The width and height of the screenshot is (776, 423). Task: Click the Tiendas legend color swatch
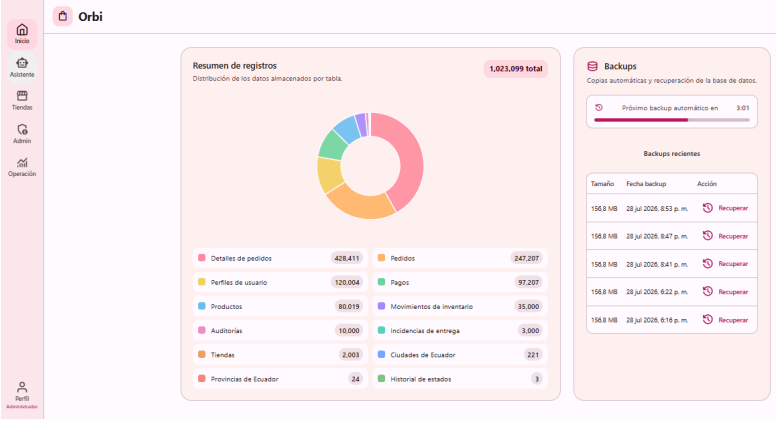[201, 354]
